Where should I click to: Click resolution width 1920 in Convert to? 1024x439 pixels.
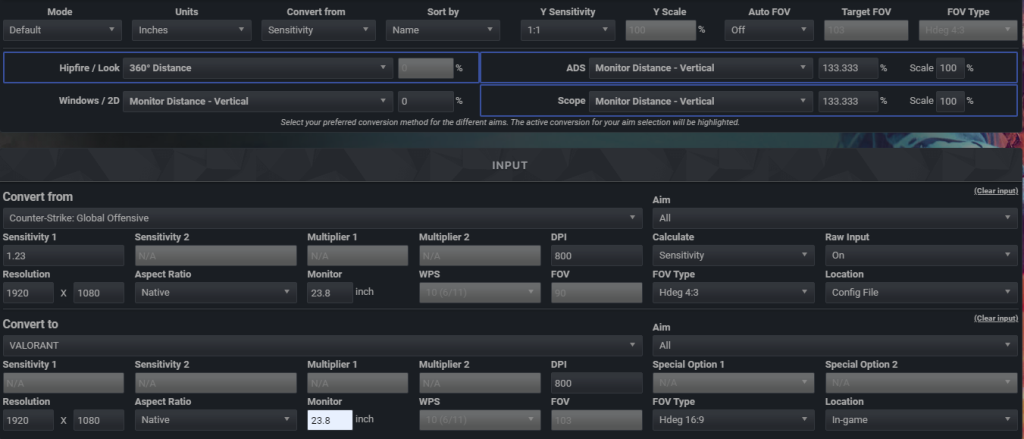(28, 420)
